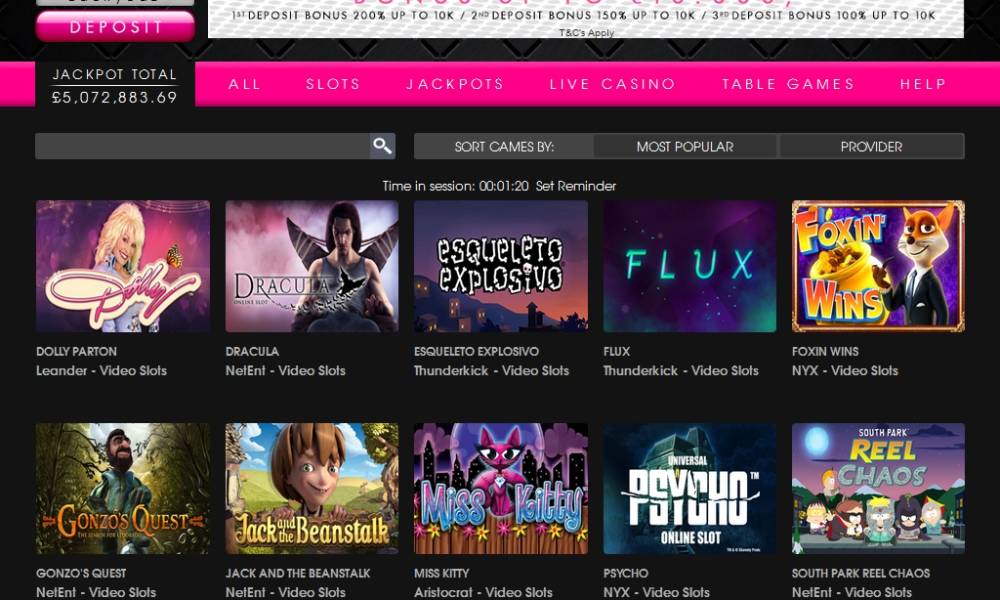The height and width of the screenshot is (600, 1000).
Task: Click the Jackpot Total amount £5,072,883.69
Action: (x=115, y=98)
